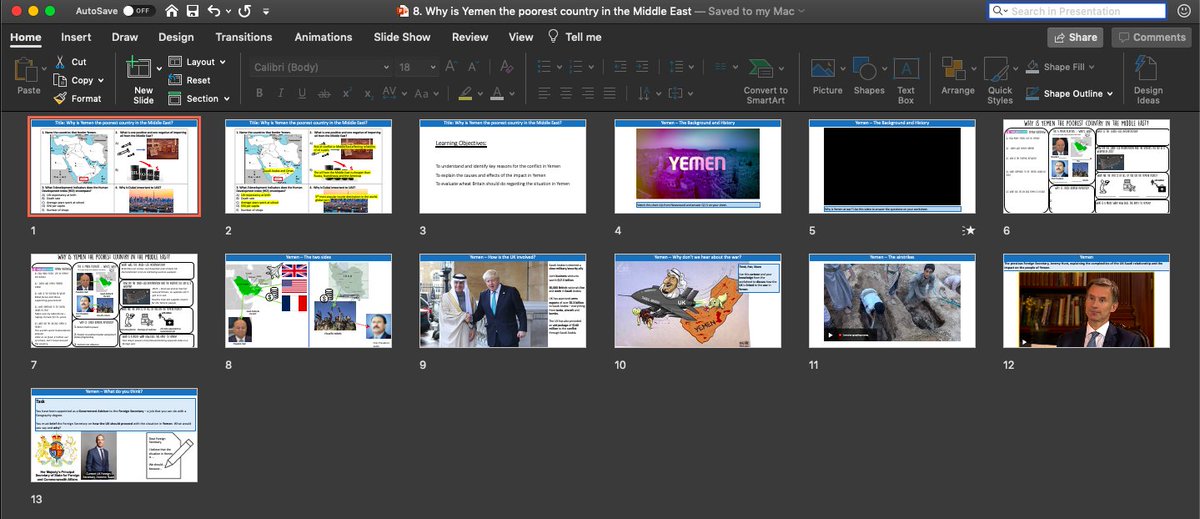Open the Copy dropdown arrow
1200x519 pixels.
coord(102,80)
